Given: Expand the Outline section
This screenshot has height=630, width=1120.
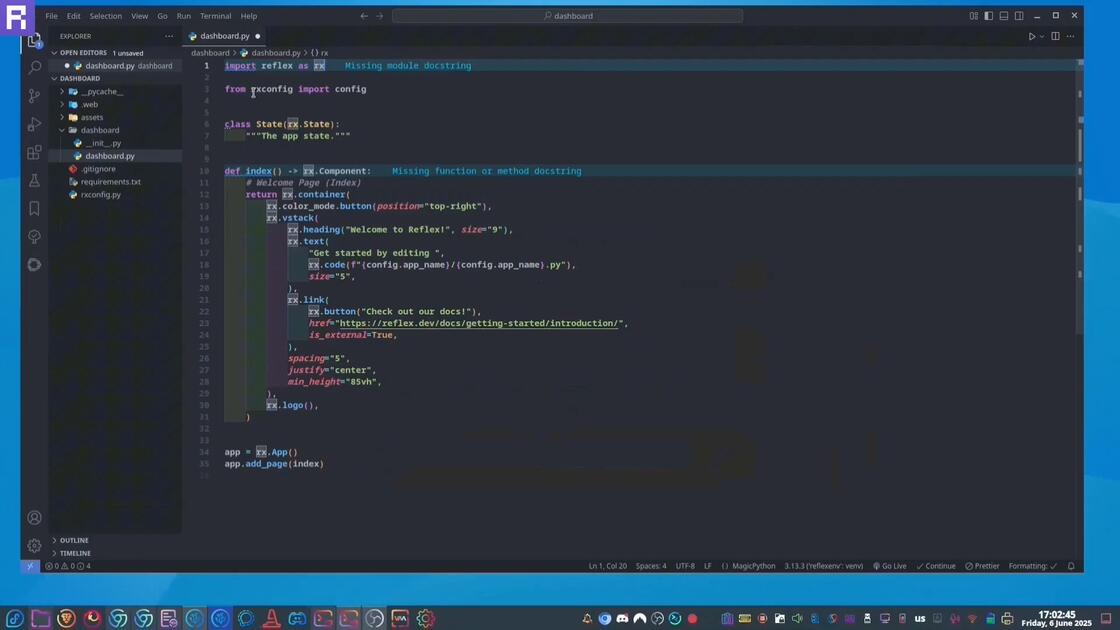Looking at the screenshot, I should (74, 541).
